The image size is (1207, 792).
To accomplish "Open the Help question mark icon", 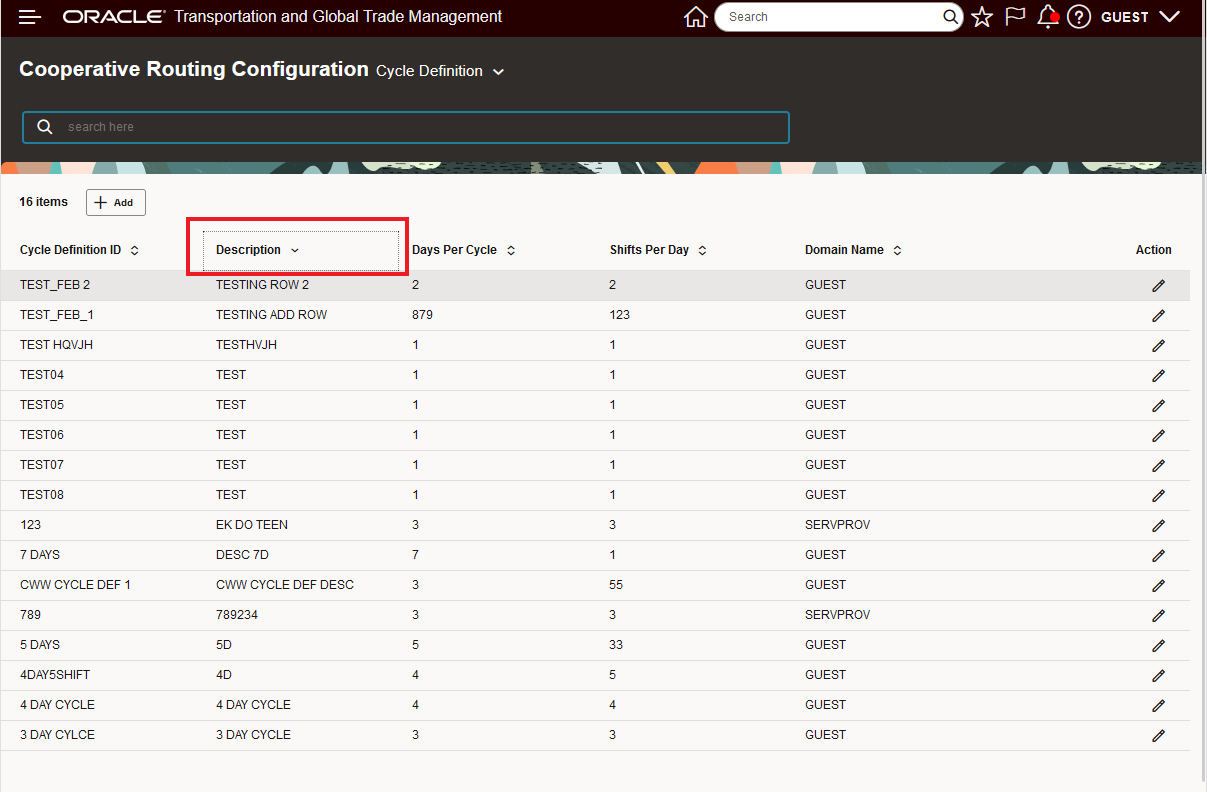I will 1078,17.
